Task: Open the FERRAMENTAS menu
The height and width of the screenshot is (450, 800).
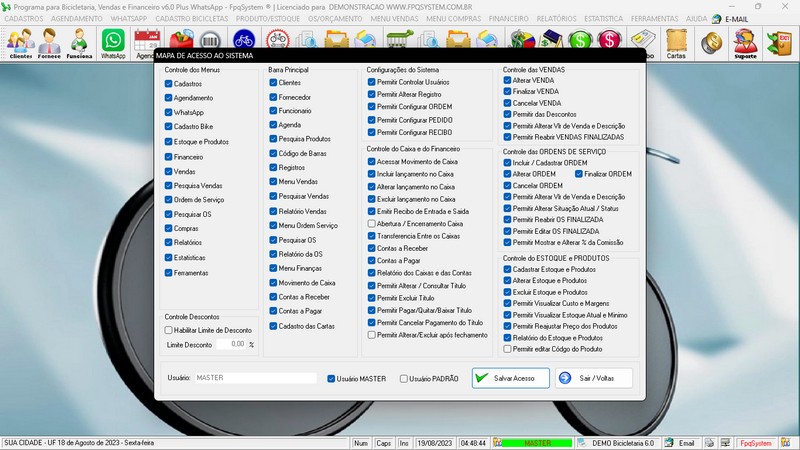Action: click(655, 19)
